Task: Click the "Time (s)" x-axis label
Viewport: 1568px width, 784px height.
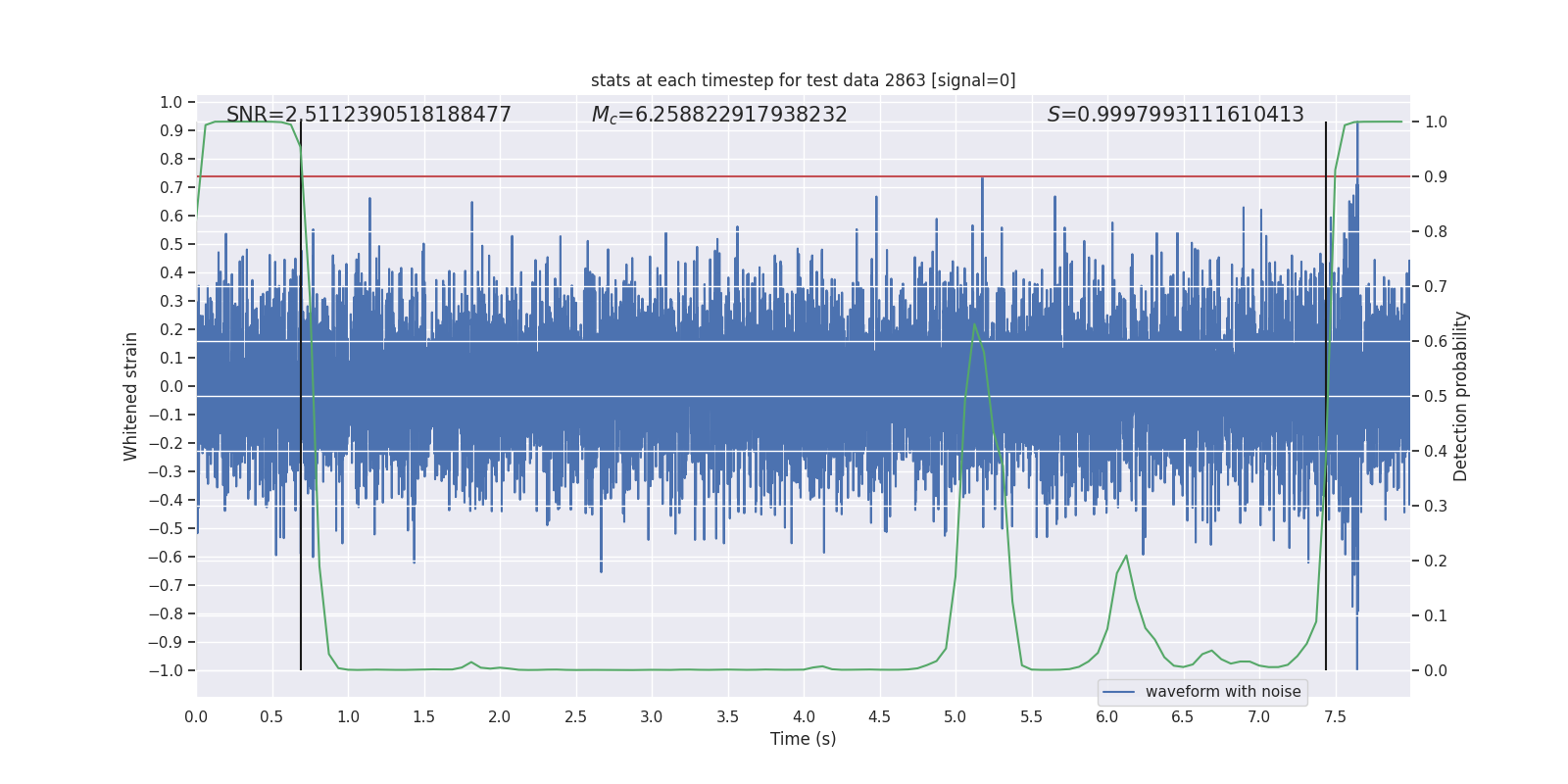Action: click(803, 739)
